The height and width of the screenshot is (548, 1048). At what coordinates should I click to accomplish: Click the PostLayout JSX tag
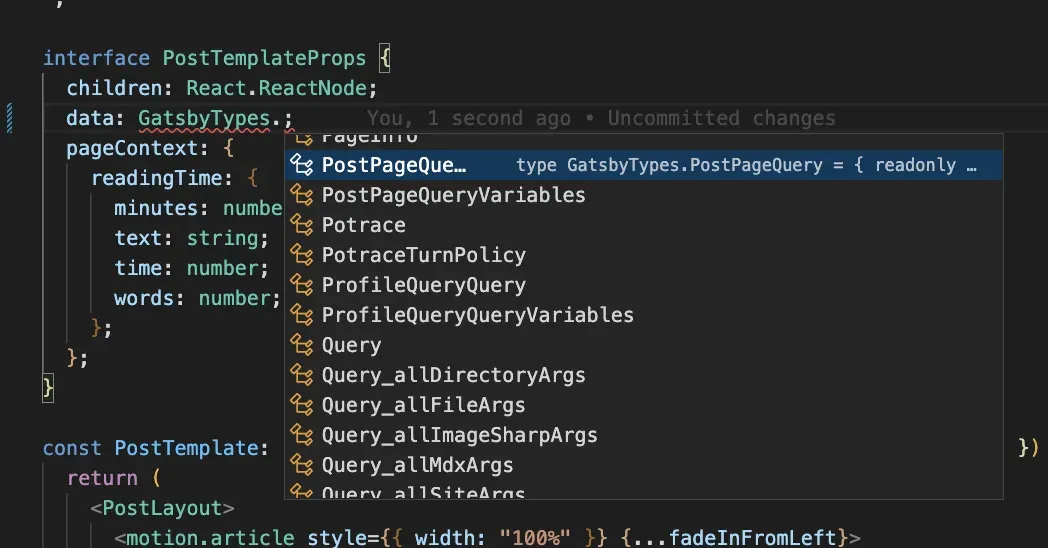click(x=162, y=508)
